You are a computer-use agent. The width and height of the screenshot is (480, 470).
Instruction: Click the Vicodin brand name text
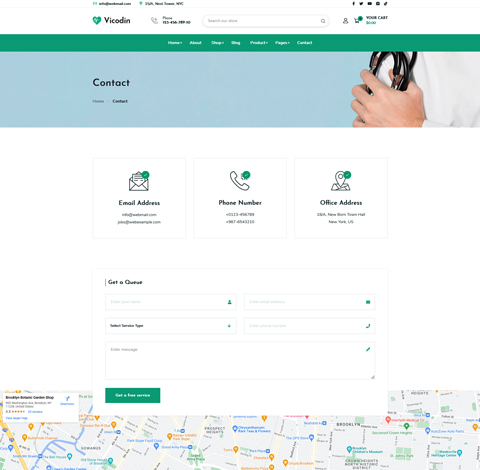(117, 20)
